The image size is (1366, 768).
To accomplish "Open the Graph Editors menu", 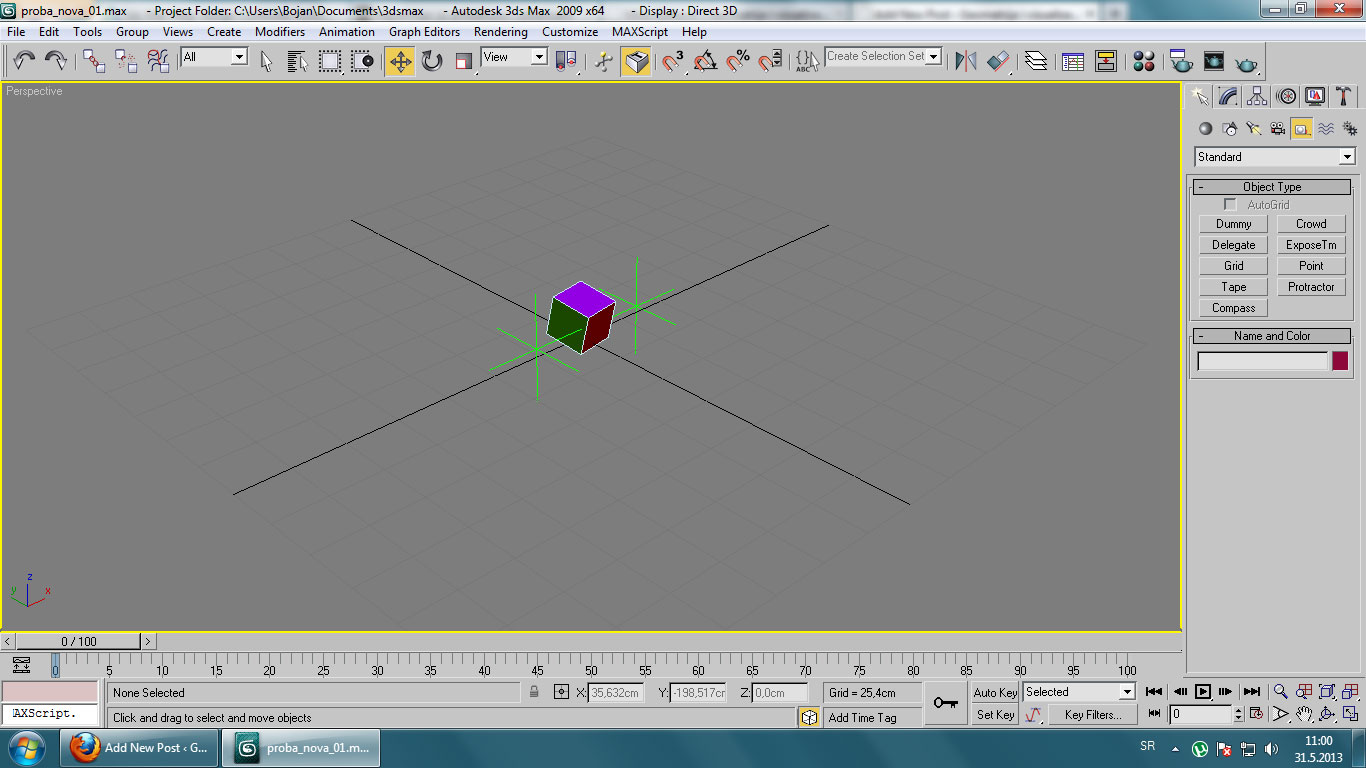I will (424, 32).
